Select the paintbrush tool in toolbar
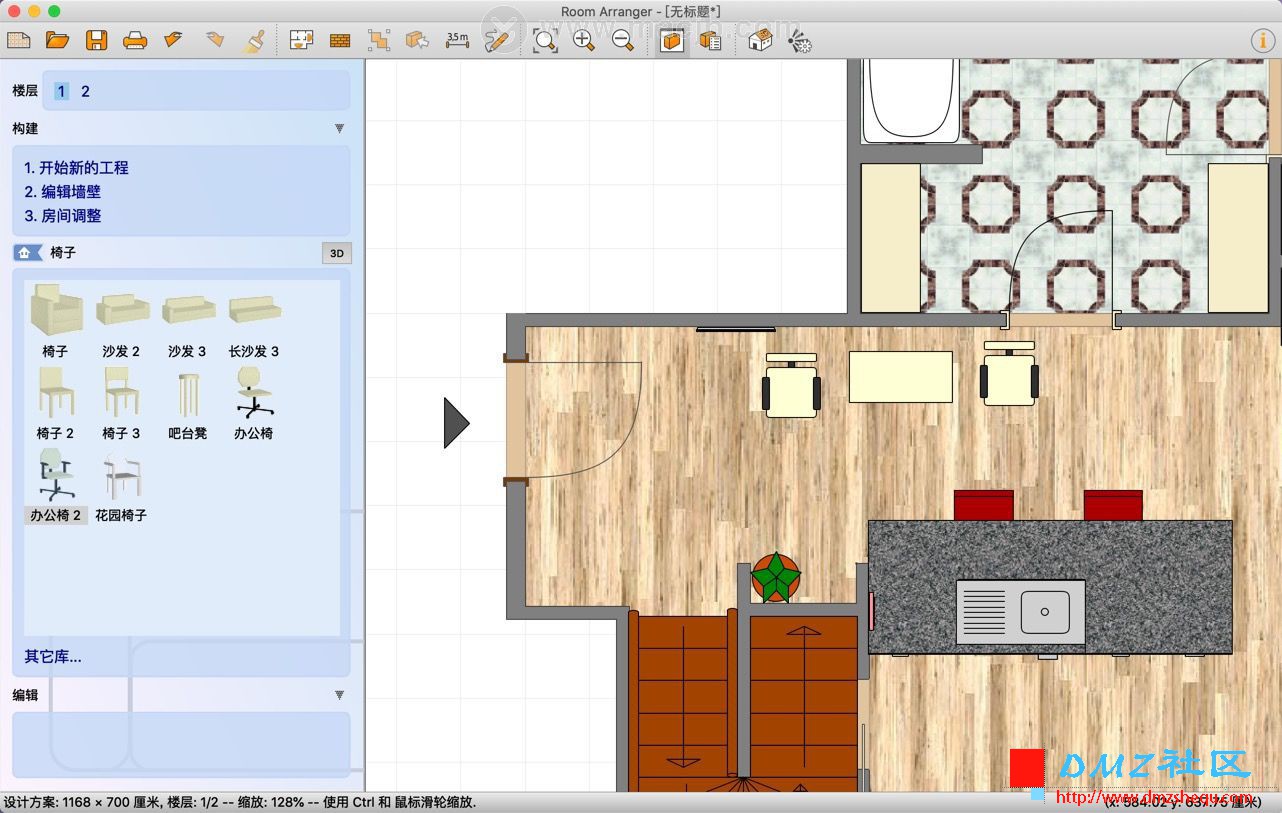Image resolution: width=1282 pixels, height=813 pixels. click(255, 41)
